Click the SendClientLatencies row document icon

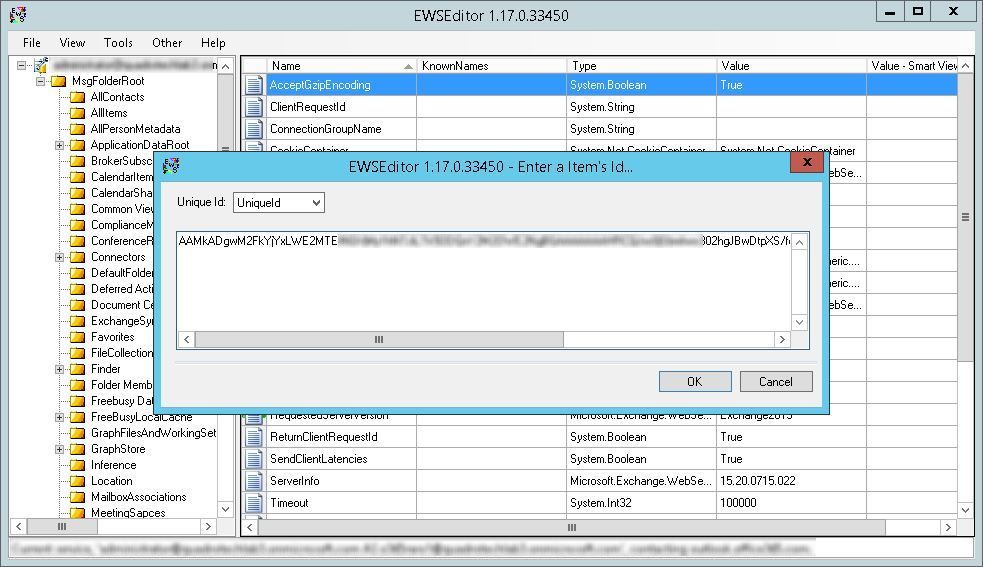(254, 458)
